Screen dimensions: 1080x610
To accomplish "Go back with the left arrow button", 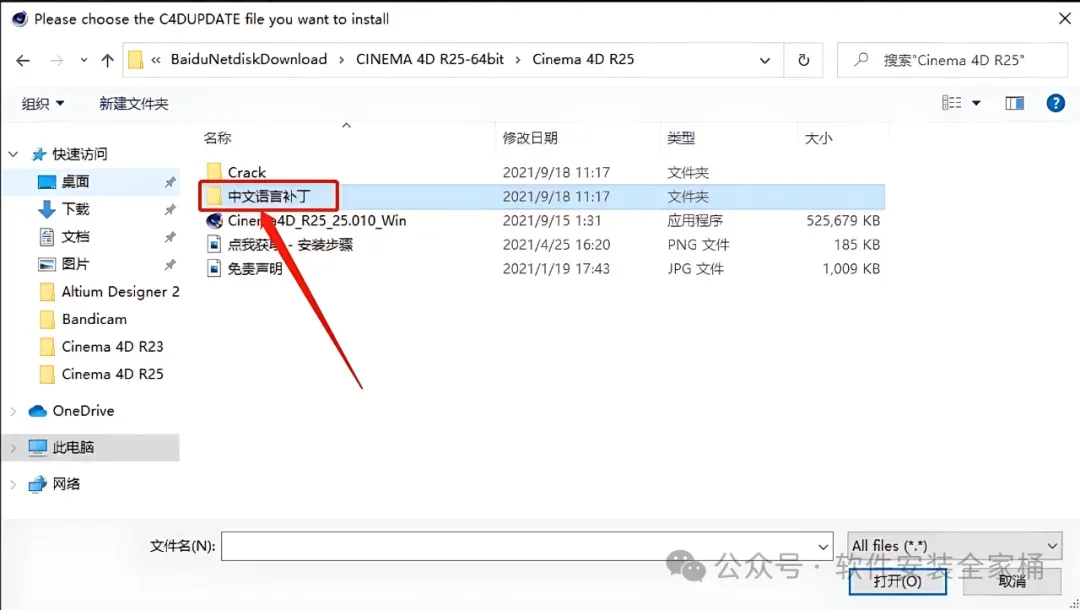I will tap(23, 61).
